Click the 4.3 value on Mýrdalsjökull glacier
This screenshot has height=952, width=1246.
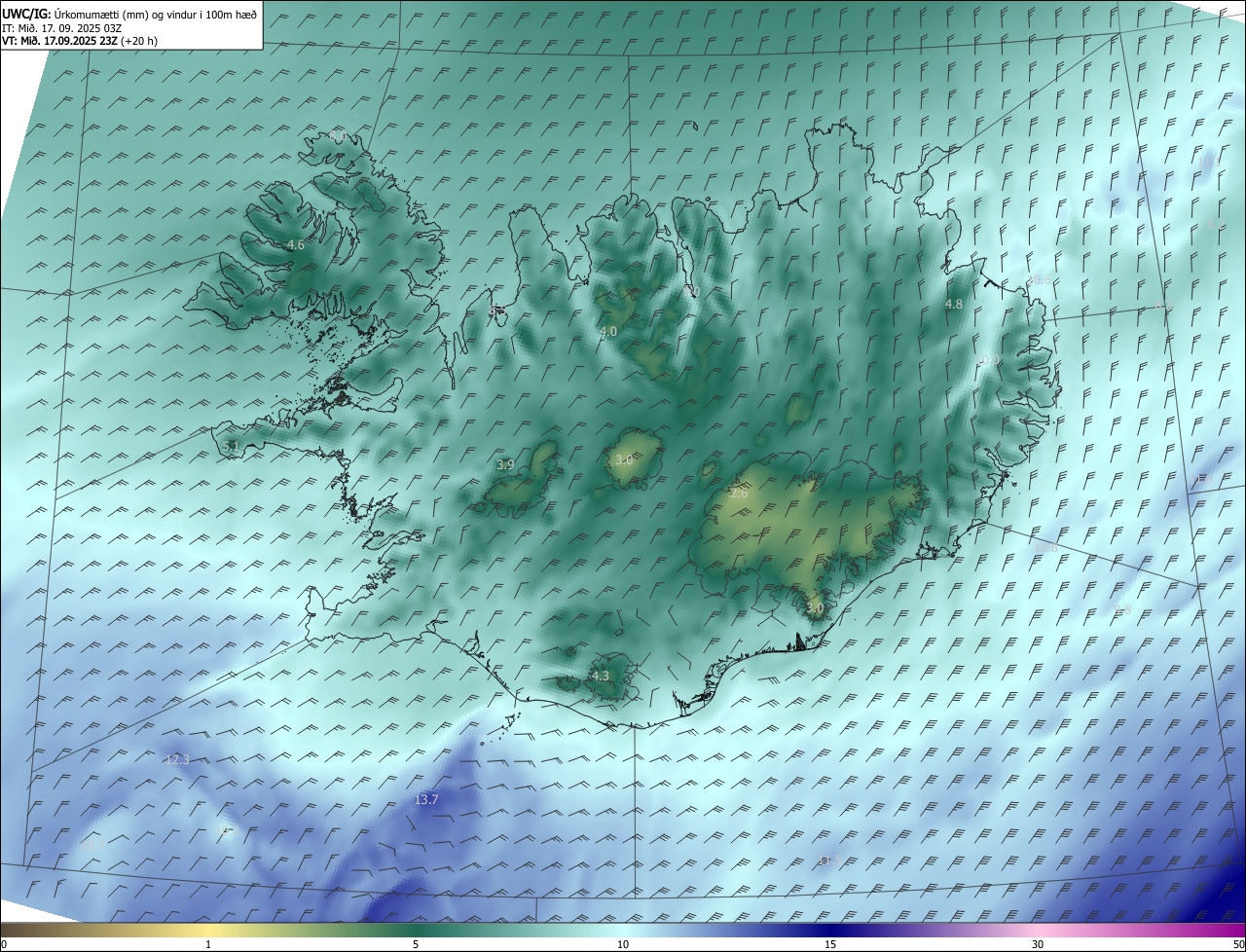tap(601, 676)
